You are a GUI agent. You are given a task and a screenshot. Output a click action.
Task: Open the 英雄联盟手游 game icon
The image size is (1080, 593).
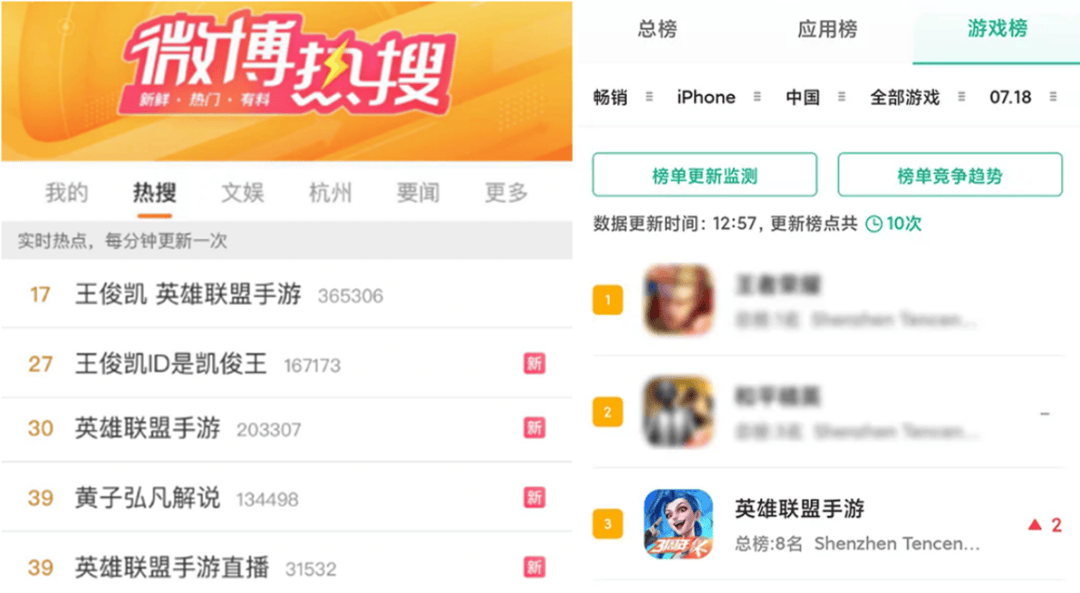click(x=678, y=524)
